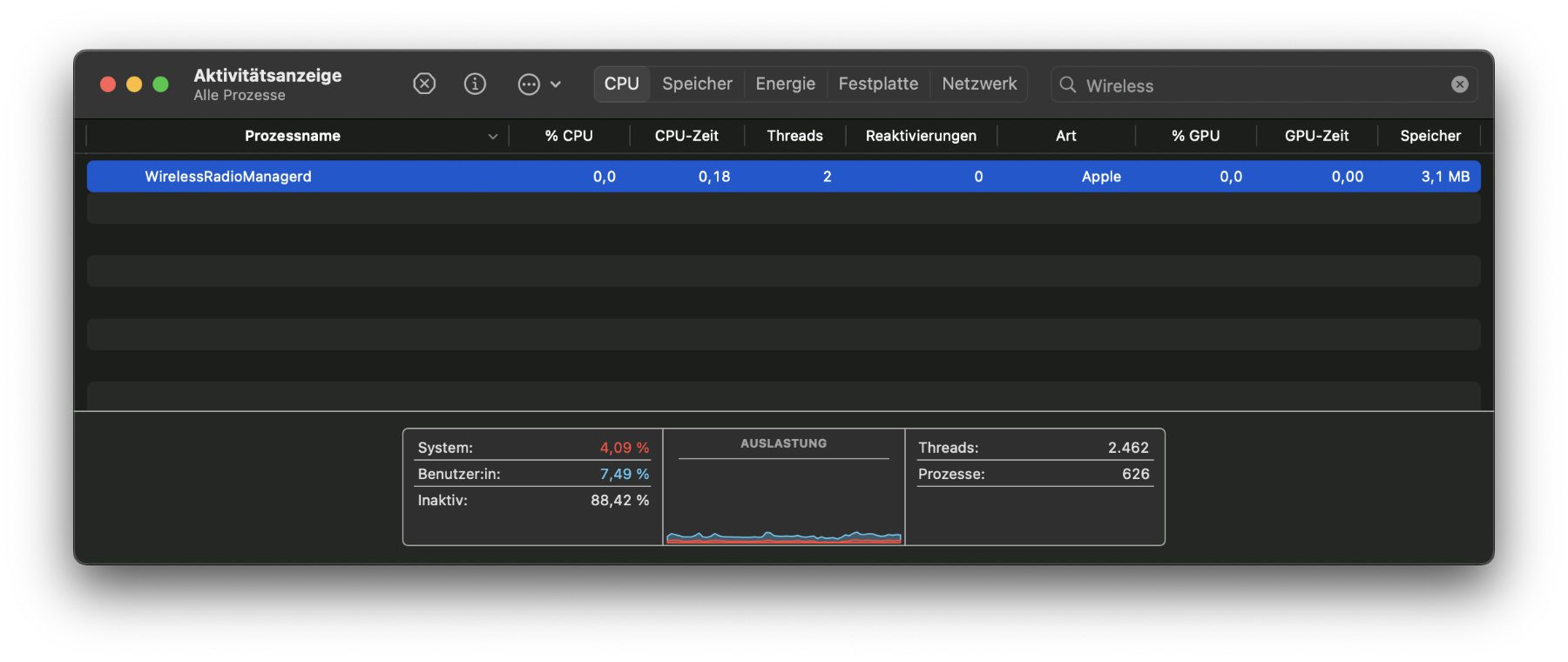Clear the Wireless search text

[1459, 84]
